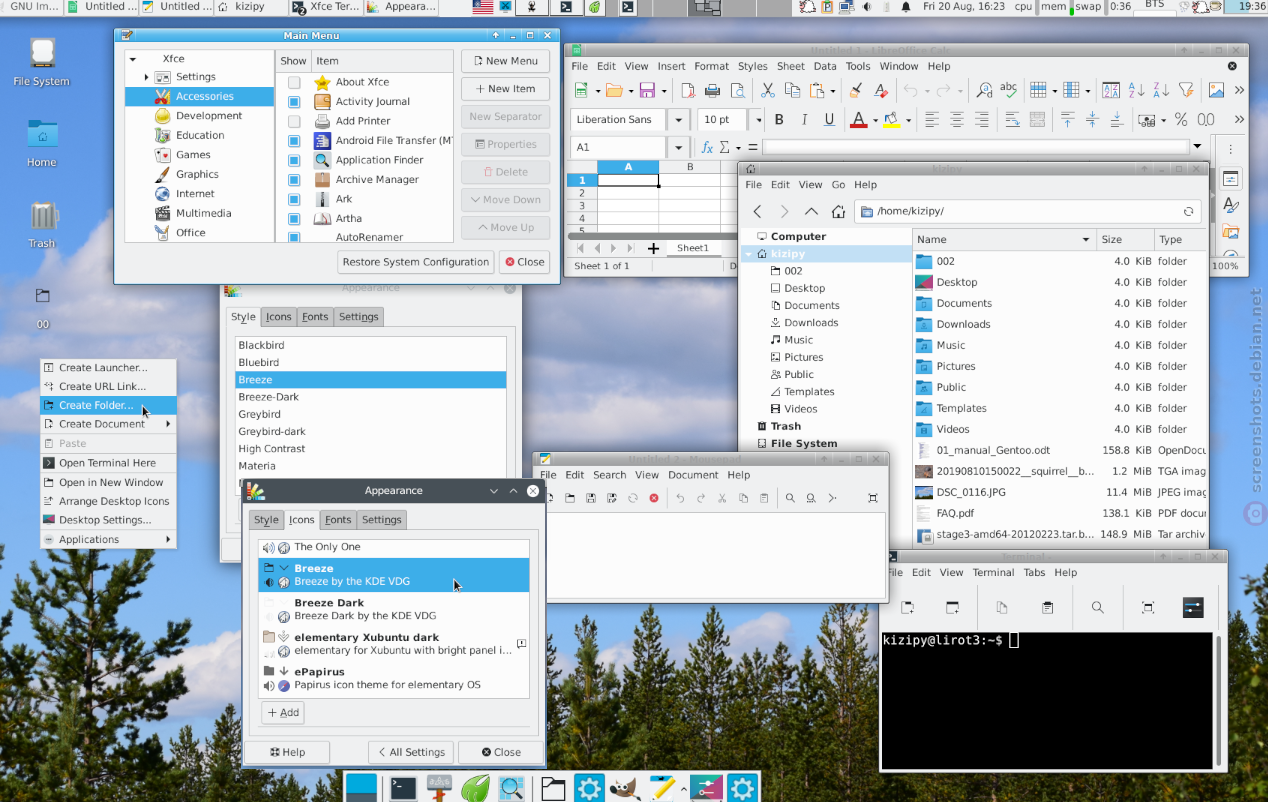Click yellow background color swatch in Calc
Viewport: 1268px width, 802px height.
coord(891,120)
